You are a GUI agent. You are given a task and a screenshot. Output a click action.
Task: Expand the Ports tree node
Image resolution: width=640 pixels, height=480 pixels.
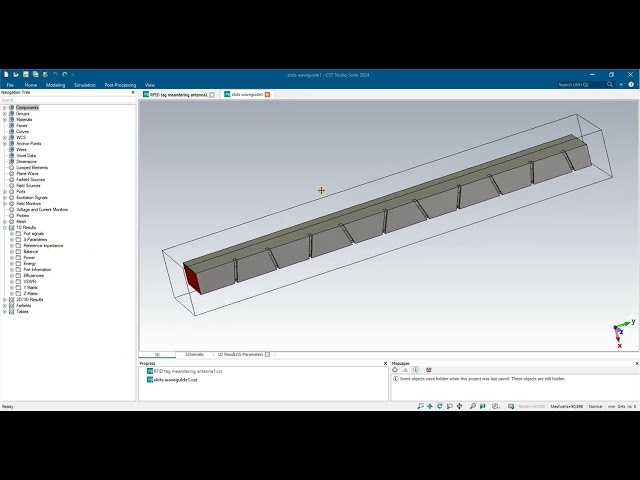coord(5,191)
